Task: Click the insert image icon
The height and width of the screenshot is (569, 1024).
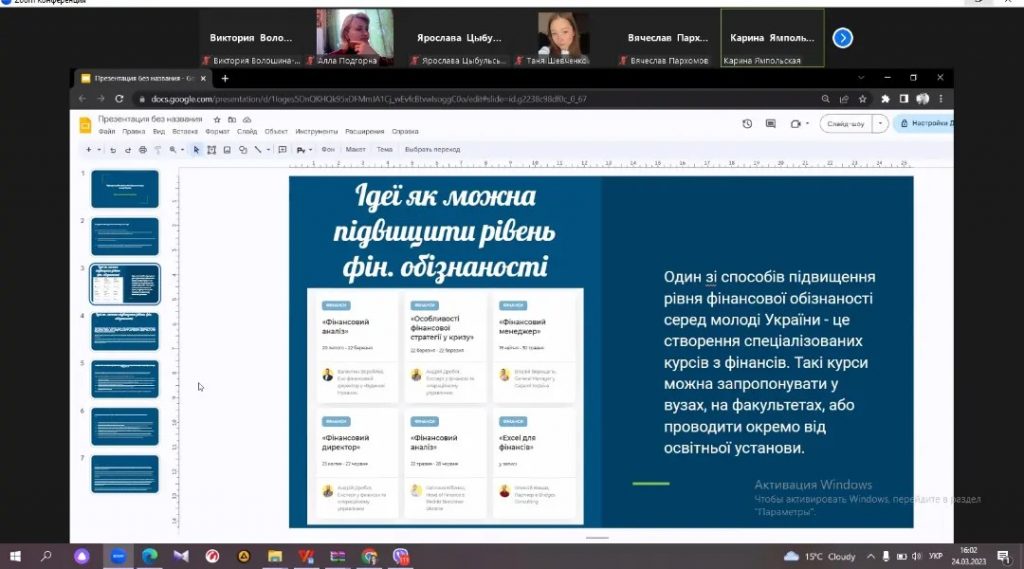Action: coord(227,150)
